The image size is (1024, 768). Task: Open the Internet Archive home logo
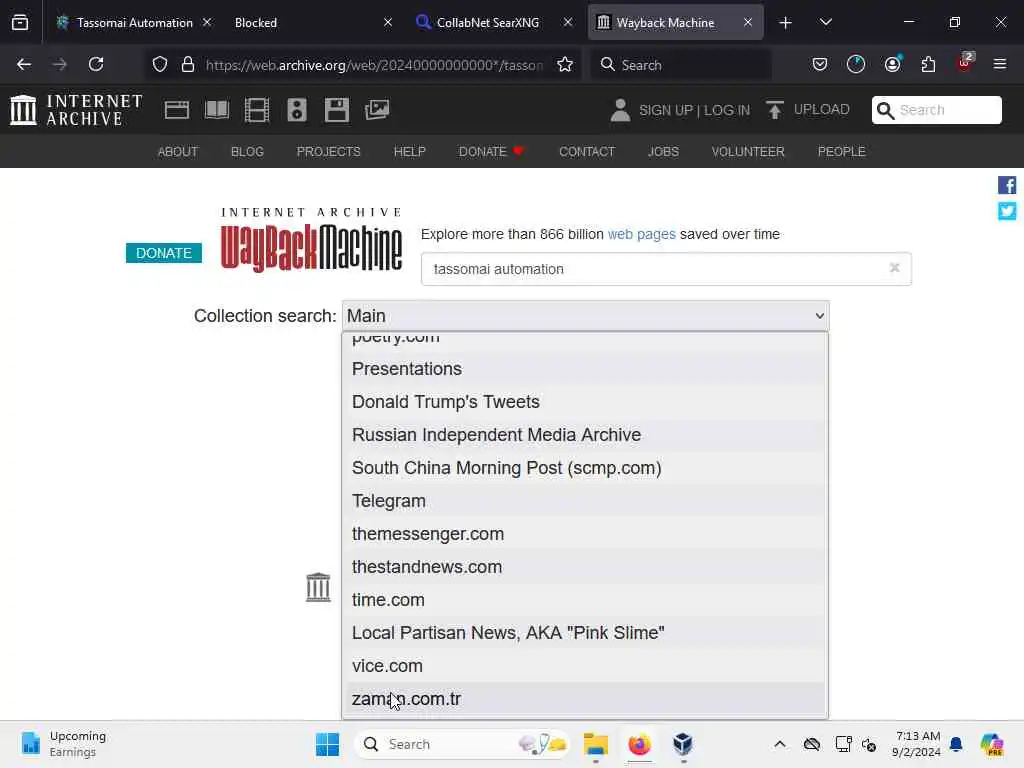[76, 110]
